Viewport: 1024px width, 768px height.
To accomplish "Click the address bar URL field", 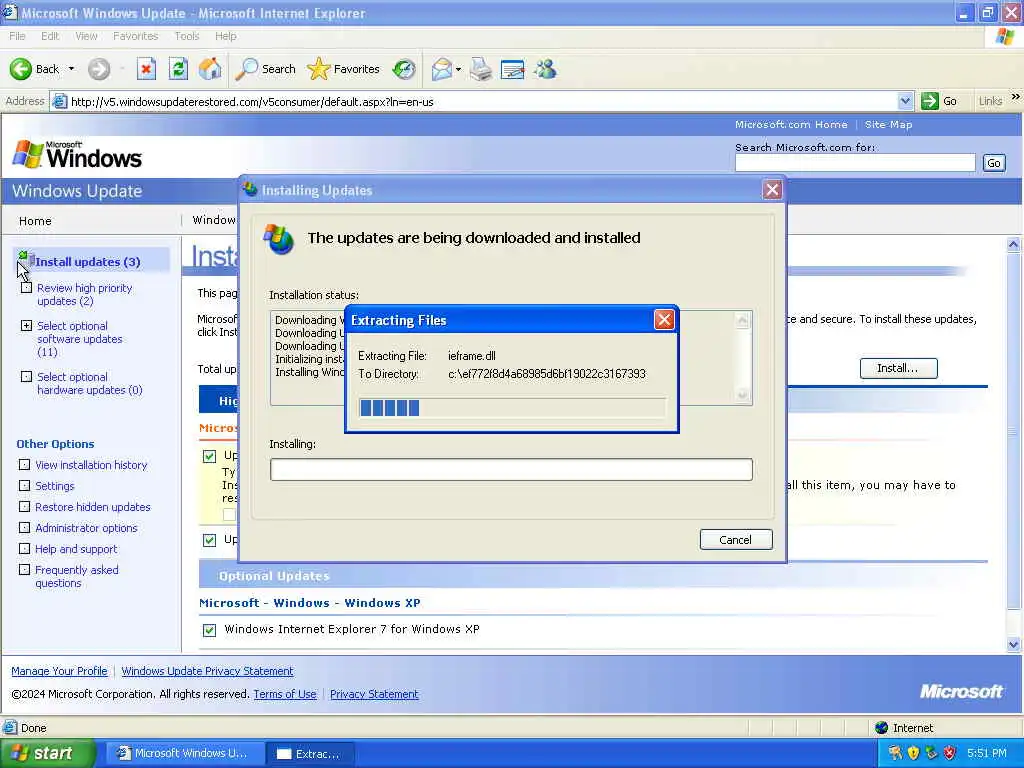I will [x=483, y=101].
